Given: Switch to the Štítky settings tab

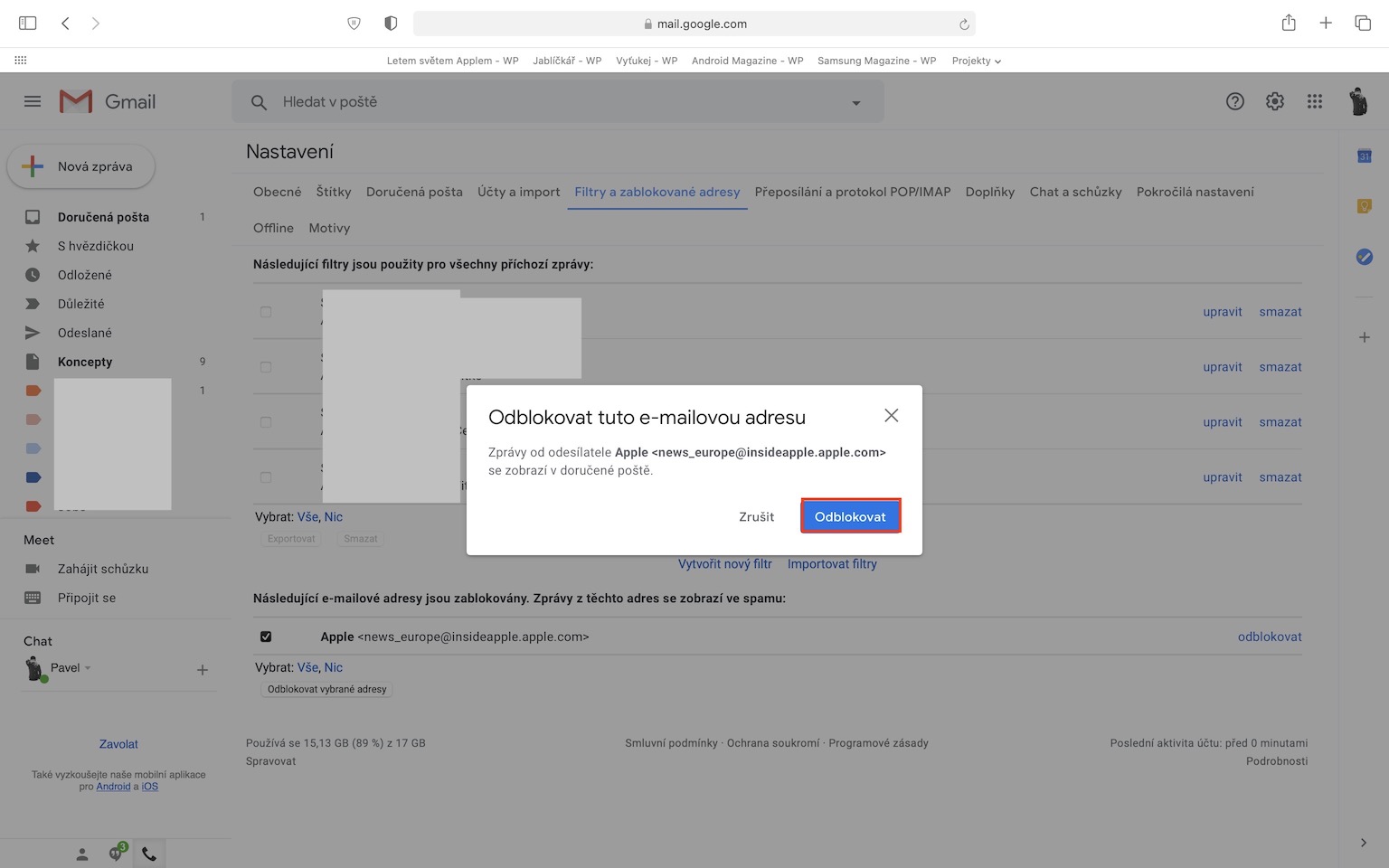Looking at the screenshot, I should 334,192.
